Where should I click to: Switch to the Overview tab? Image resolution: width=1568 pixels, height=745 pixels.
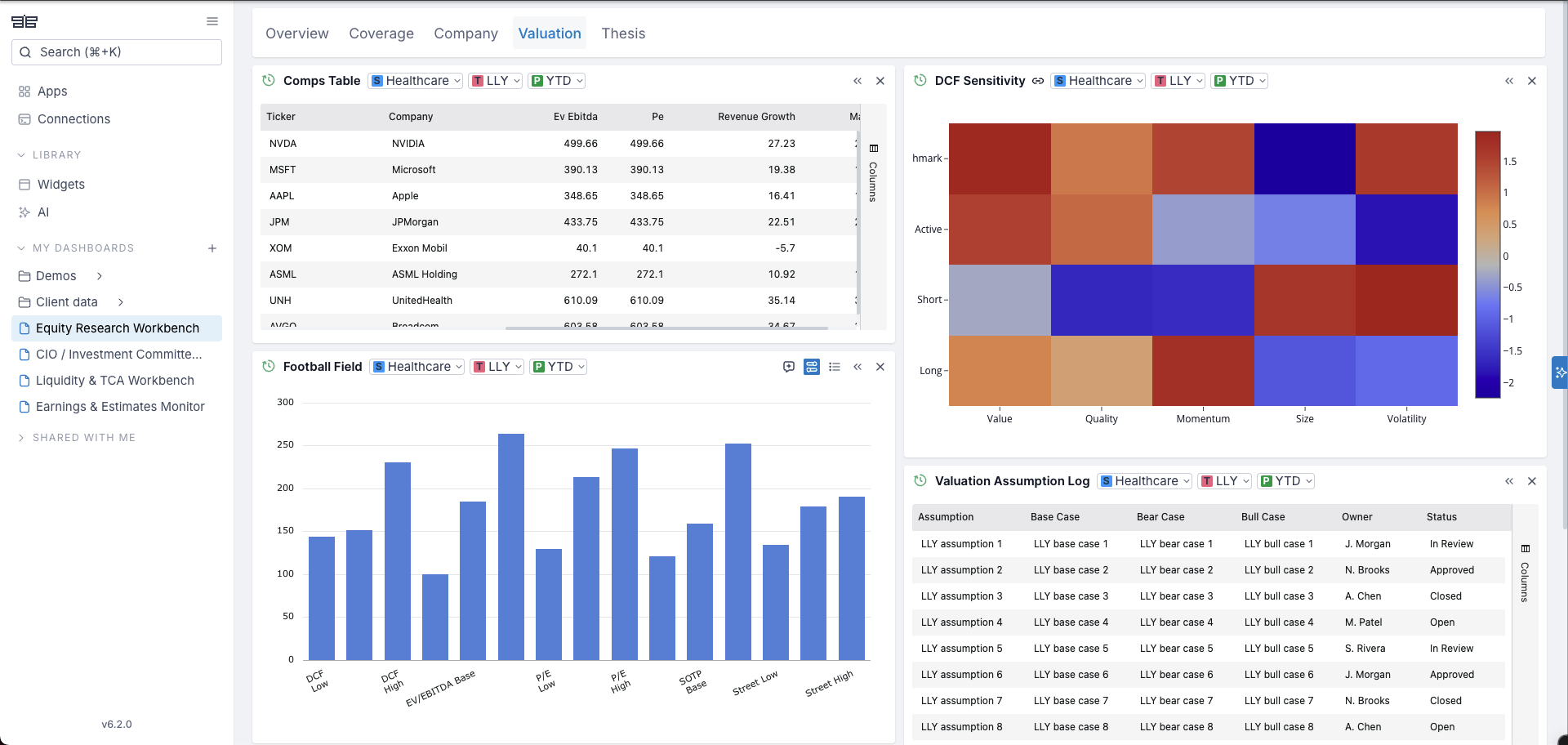click(x=297, y=33)
